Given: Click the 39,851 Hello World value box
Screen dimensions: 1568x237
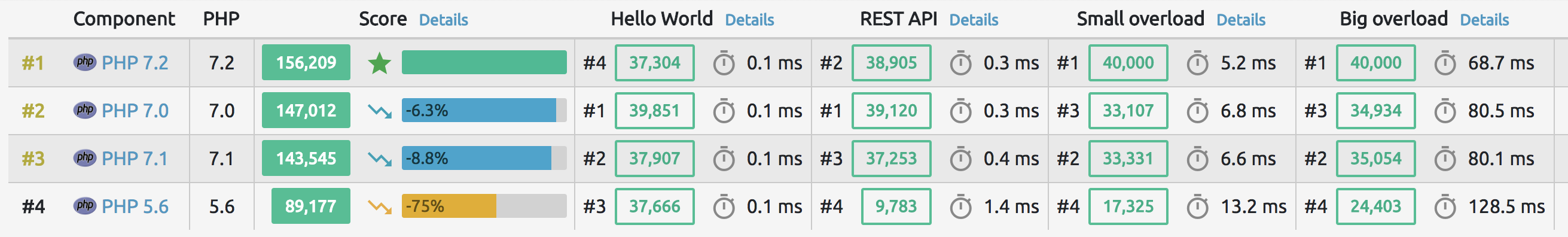Looking at the screenshot, I should (654, 111).
